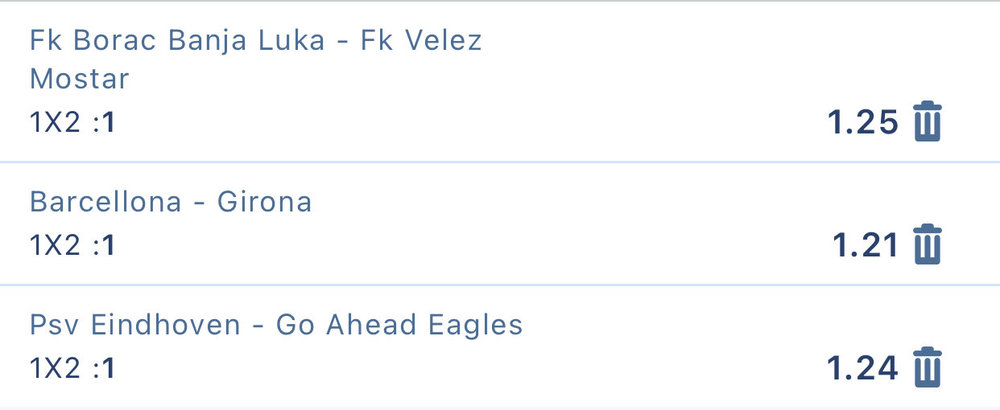Image resolution: width=1000 pixels, height=410 pixels.
Task: Click the Barcellona team name
Action: coord(105,203)
